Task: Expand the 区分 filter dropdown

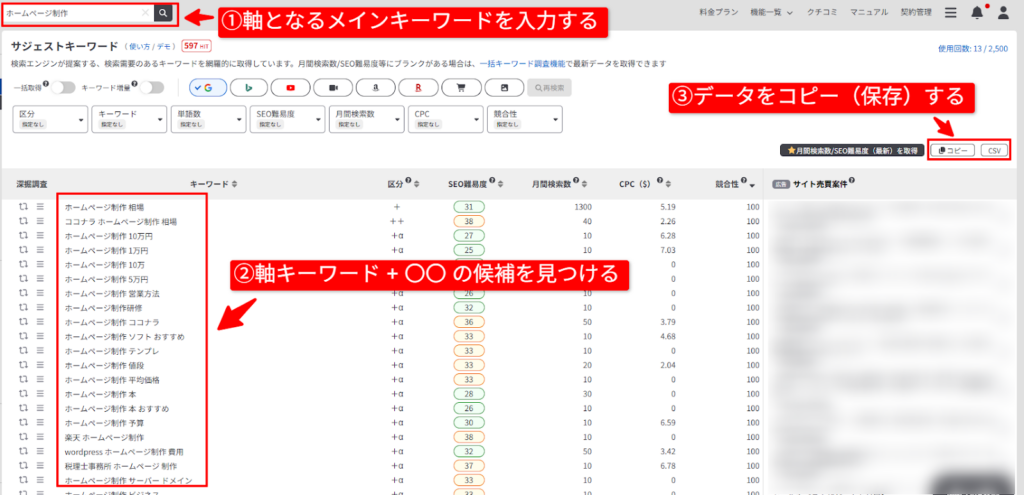Action: (x=50, y=119)
